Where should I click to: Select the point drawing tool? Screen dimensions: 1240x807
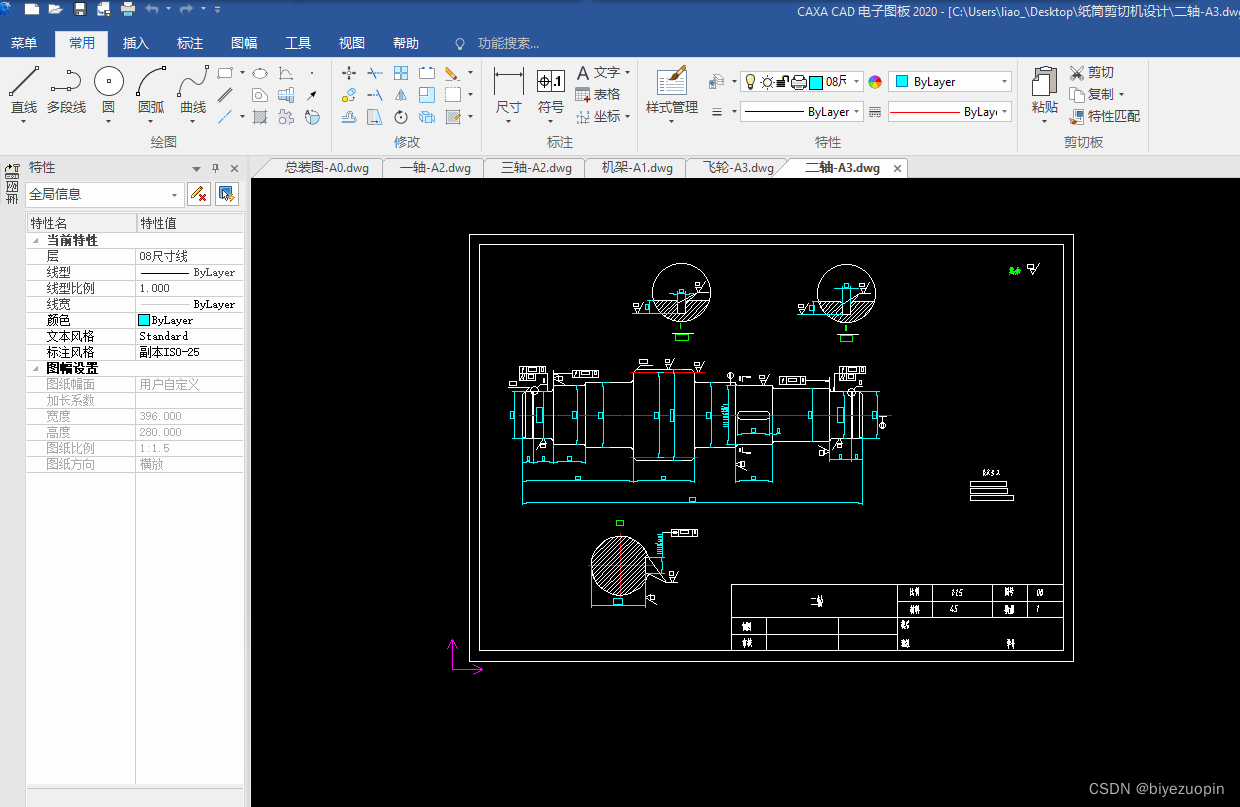point(312,73)
